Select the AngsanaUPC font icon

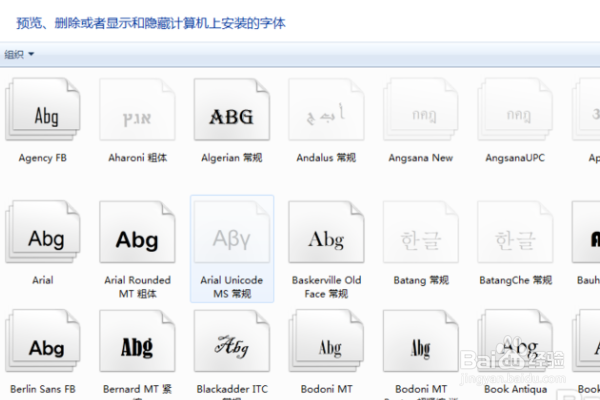point(515,110)
